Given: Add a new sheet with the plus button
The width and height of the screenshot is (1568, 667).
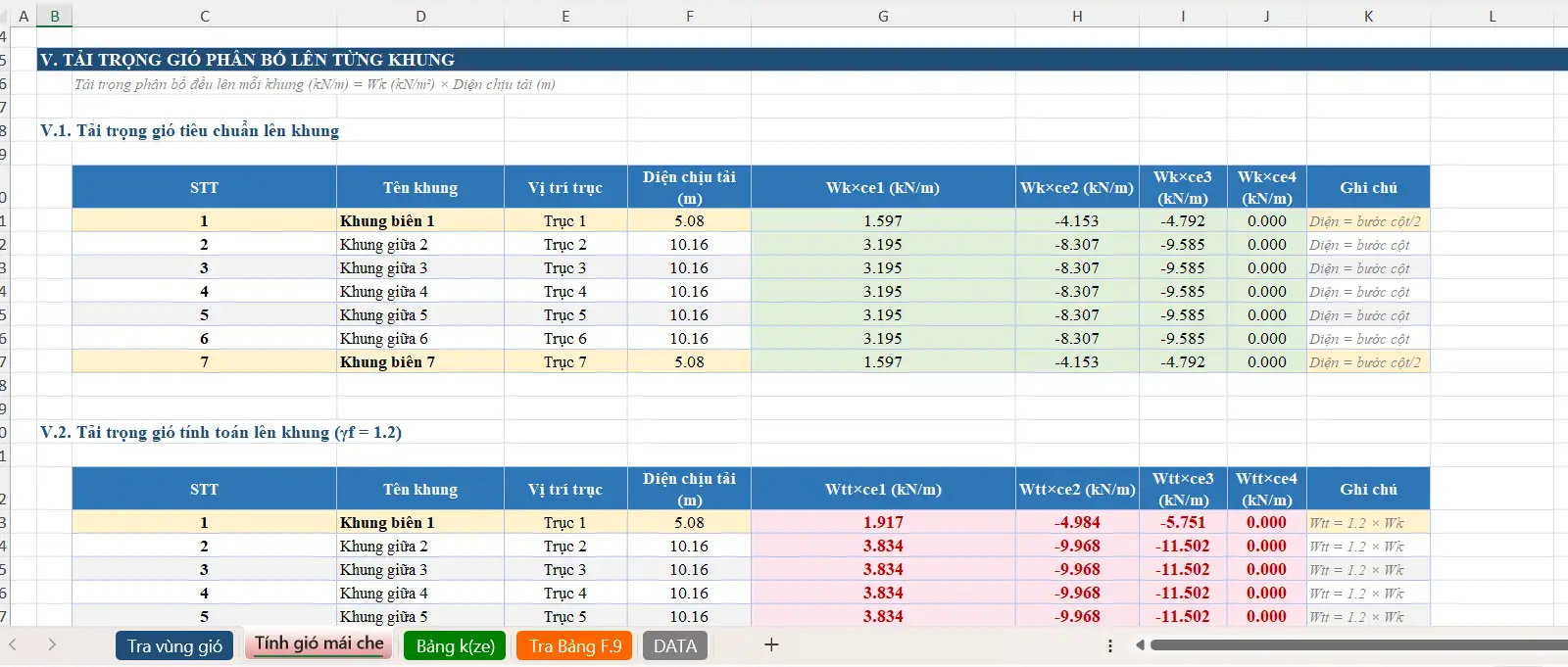Looking at the screenshot, I should [x=771, y=644].
